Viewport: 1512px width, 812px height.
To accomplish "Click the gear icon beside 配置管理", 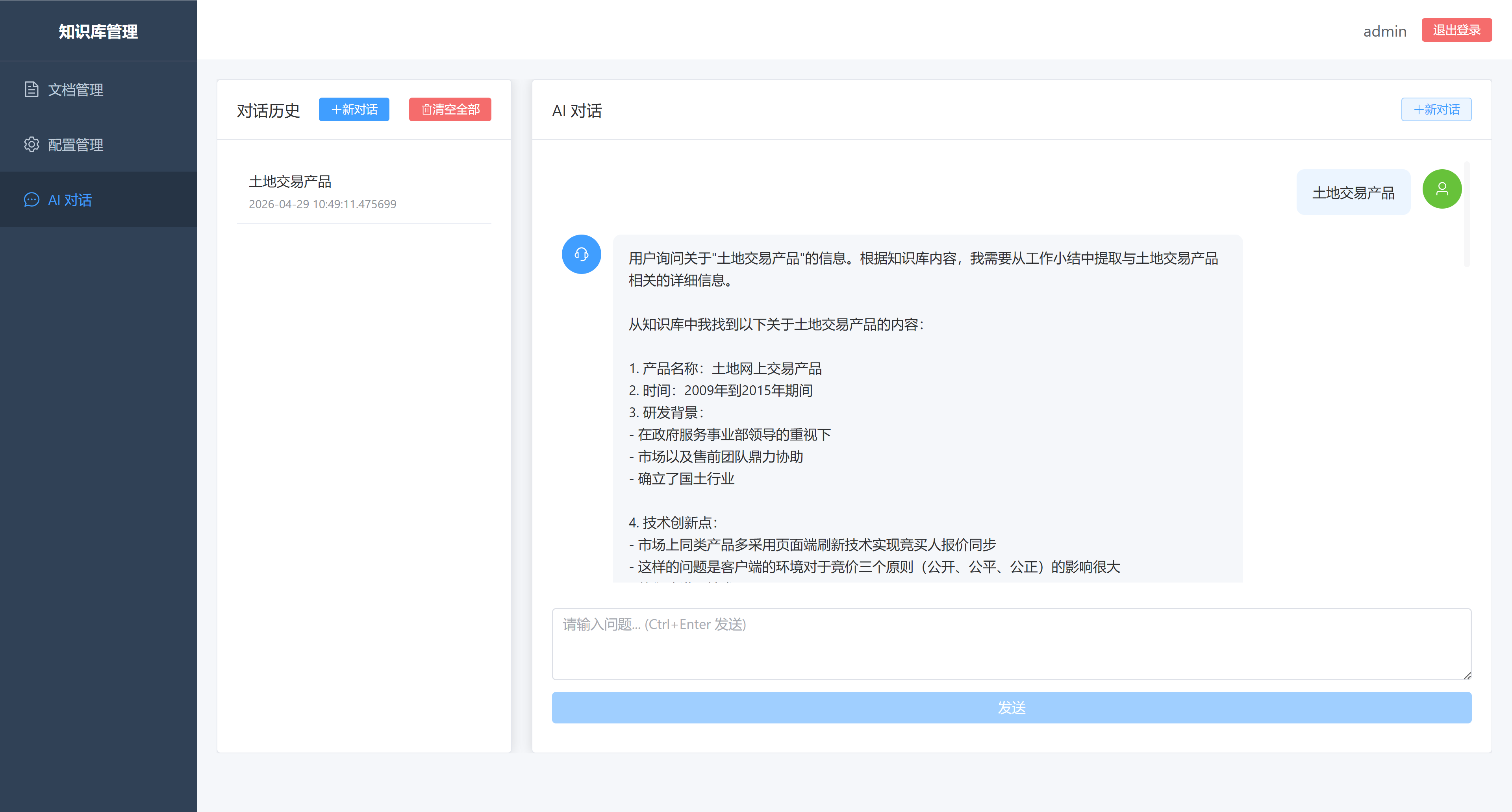I will [x=31, y=144].
